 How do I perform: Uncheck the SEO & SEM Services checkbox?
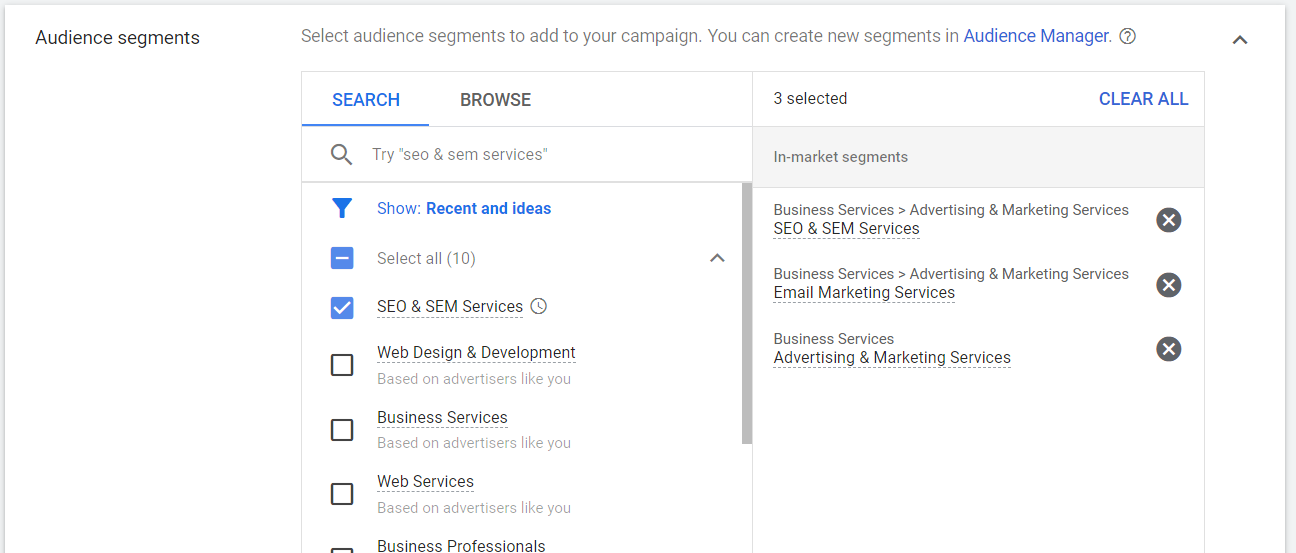tap(342, 308)
